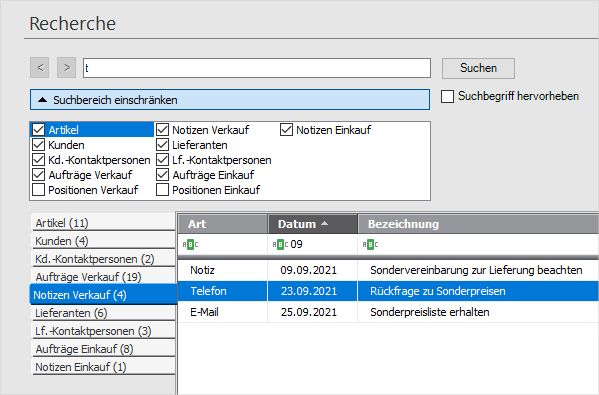Select the Notizen Verkauf (4) results tab
Screen dimensions: 599x395
[103, 295]
